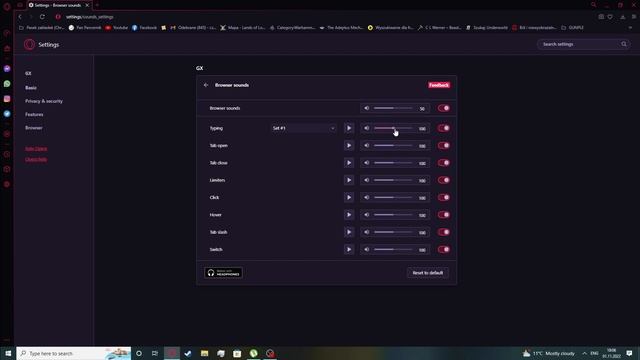
Task: Open Twitter in the sidebar
Action: 7,114
